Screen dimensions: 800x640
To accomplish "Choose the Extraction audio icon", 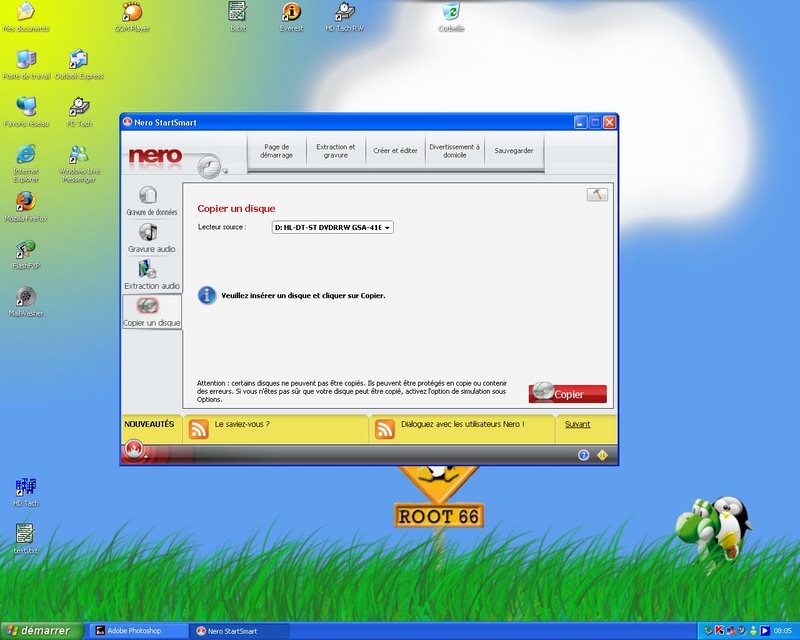I will [x=147, y=269].
